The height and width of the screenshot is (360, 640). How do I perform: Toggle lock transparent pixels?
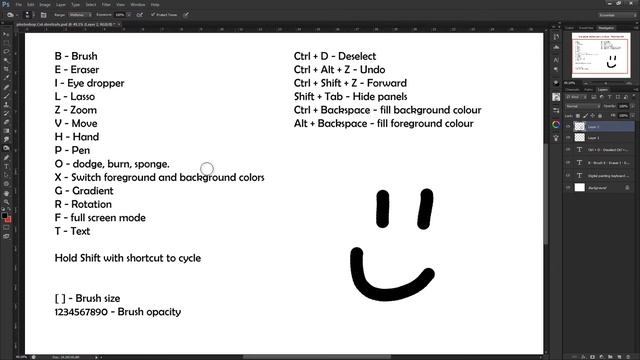[x=578, y=116]
